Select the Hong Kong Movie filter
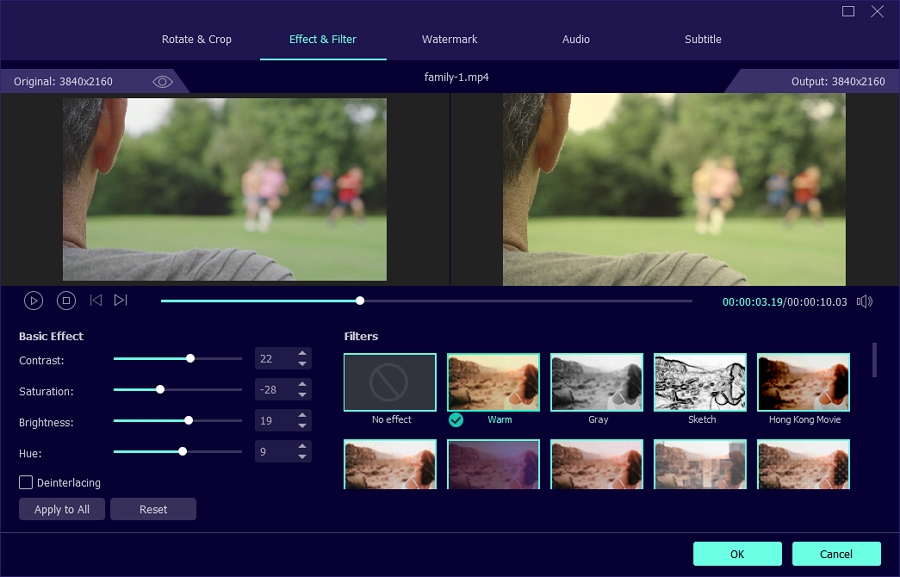Image resolution: width=900 pixels, height=577 pixels. (803, 382)
